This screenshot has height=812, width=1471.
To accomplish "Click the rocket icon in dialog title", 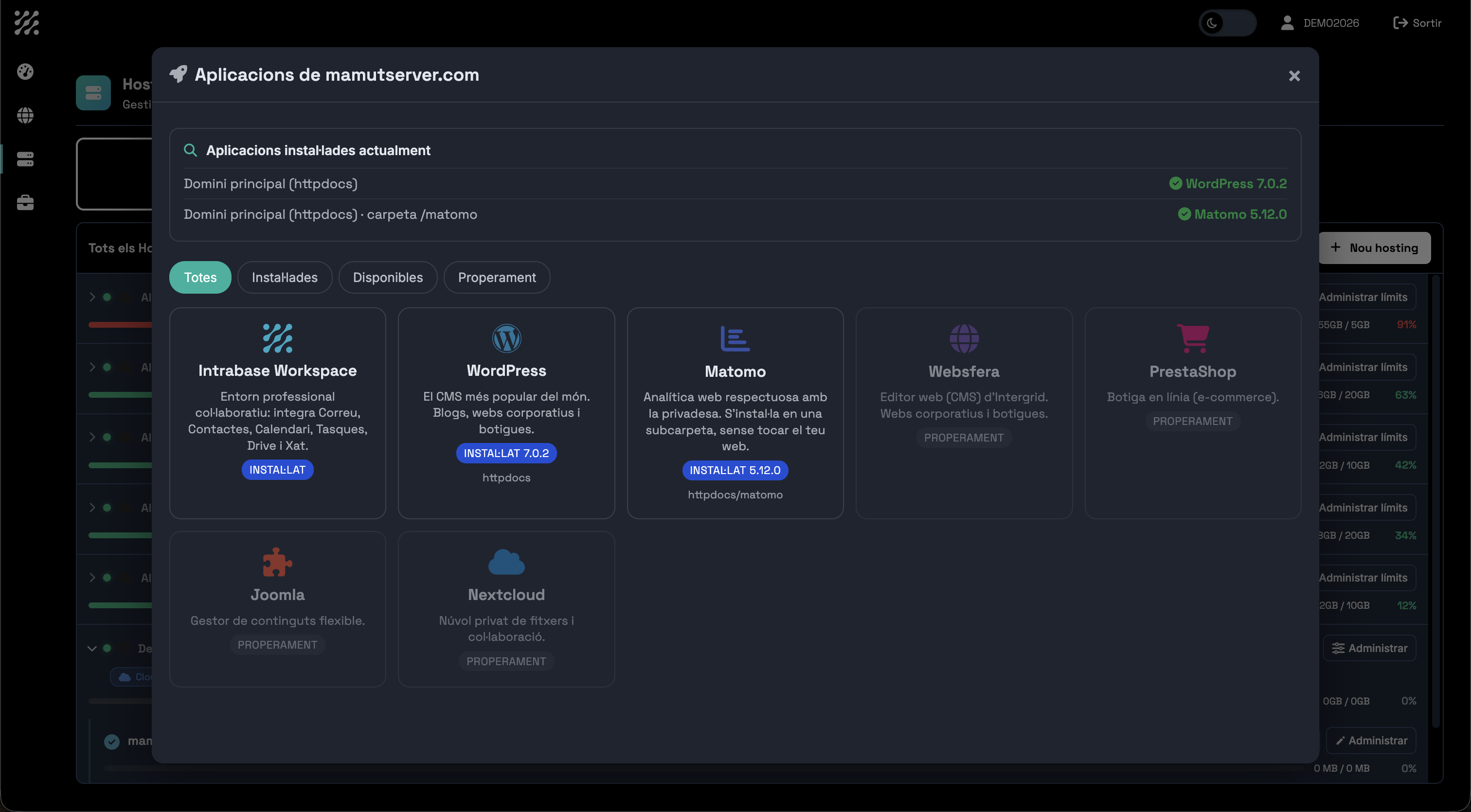I will click(x=178, y=74).
